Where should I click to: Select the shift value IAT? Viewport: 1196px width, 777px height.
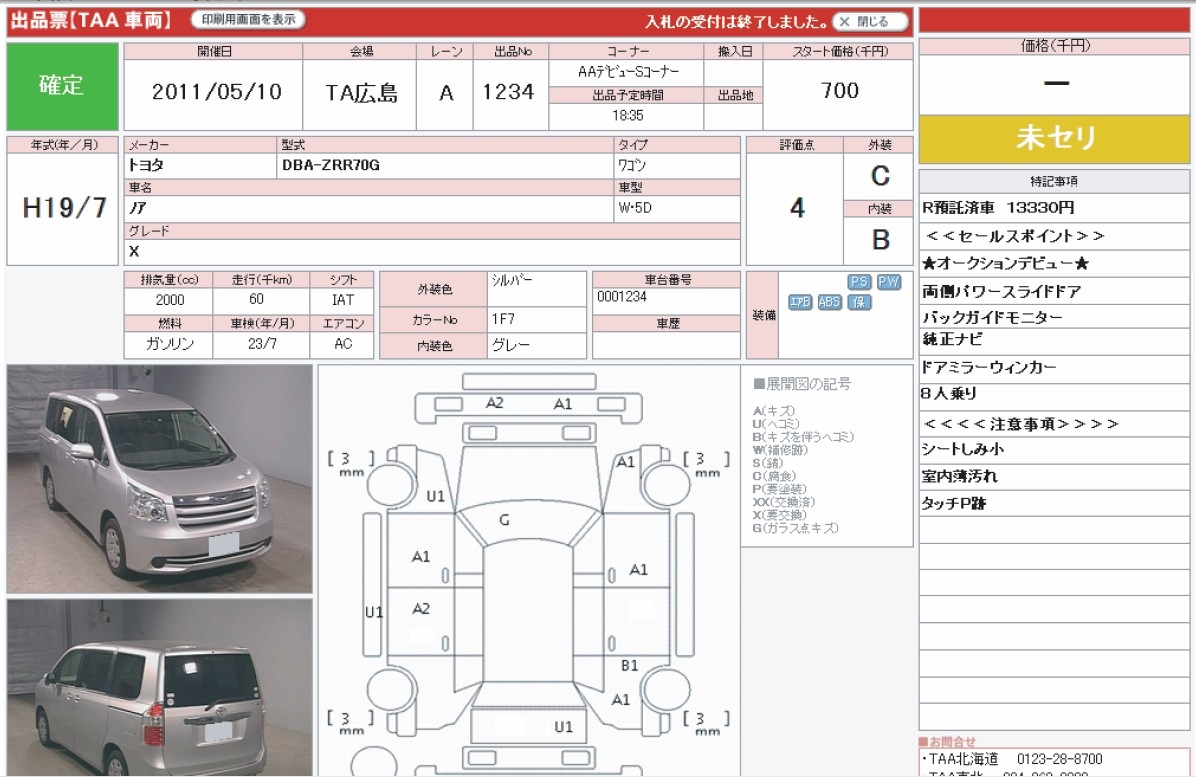click(x=343, y=300)
